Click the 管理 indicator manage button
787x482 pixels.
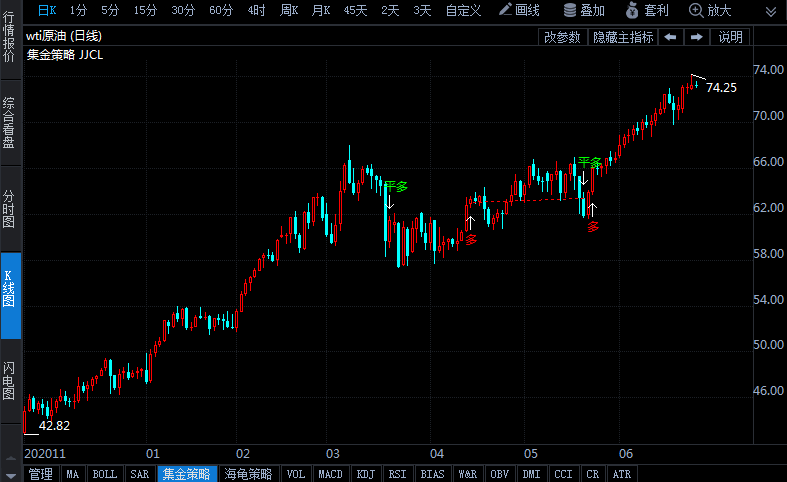[41, 474]
